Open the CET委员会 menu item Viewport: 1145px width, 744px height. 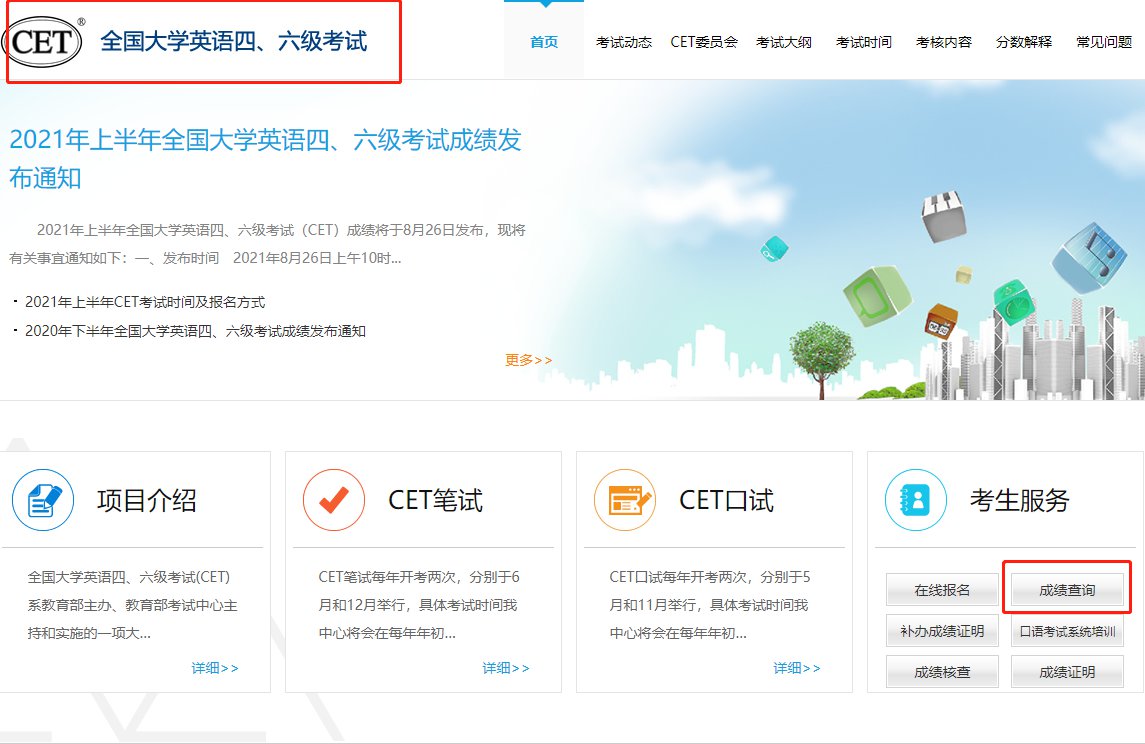pos(704,42)
